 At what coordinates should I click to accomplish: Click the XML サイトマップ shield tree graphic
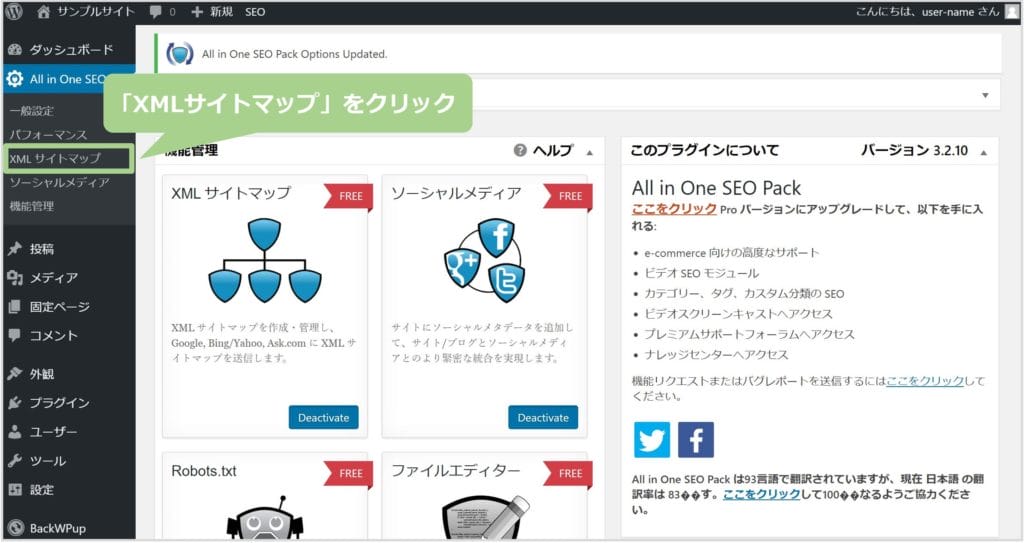coord(264,260)
